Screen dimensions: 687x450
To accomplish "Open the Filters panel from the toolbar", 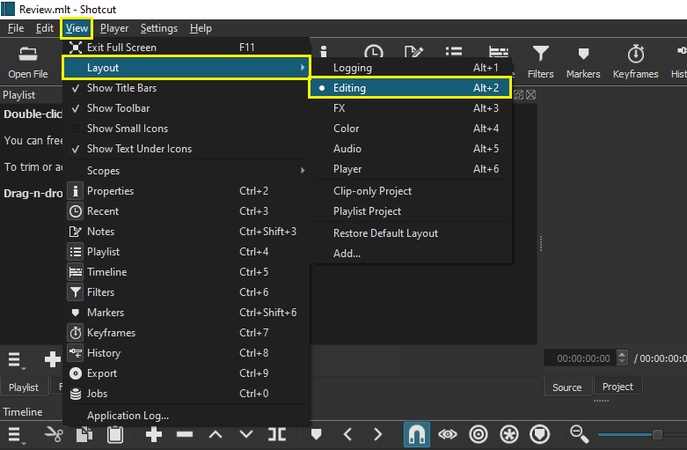I will tap(540, 62).
